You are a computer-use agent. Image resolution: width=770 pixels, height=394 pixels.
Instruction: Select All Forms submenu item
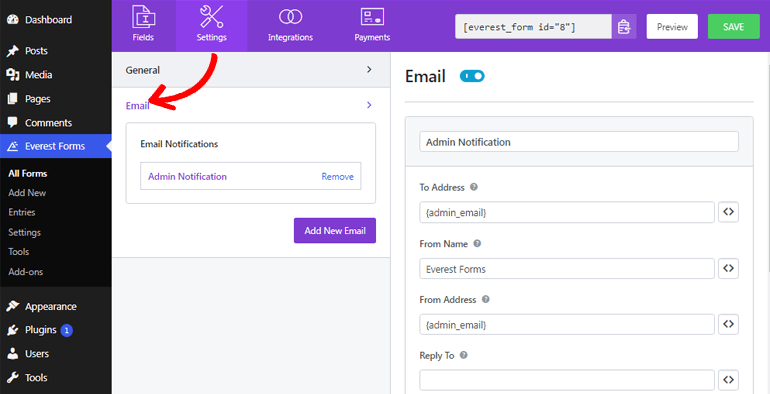pyautogui.click(x=28, y=173)
